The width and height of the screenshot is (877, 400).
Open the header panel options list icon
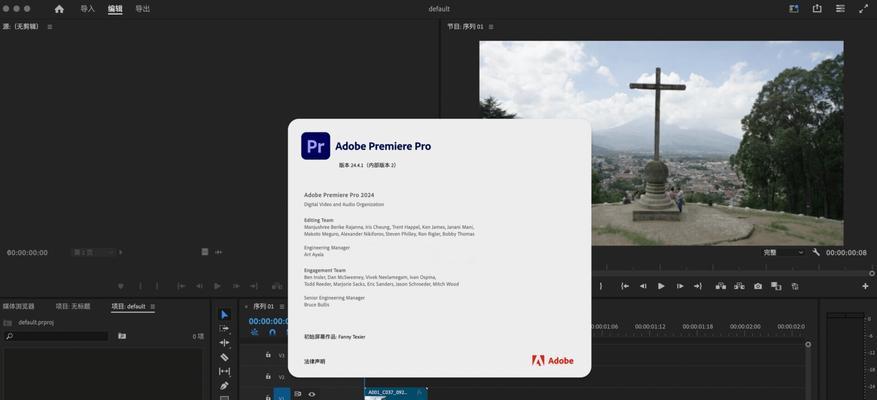pos(841,9)
